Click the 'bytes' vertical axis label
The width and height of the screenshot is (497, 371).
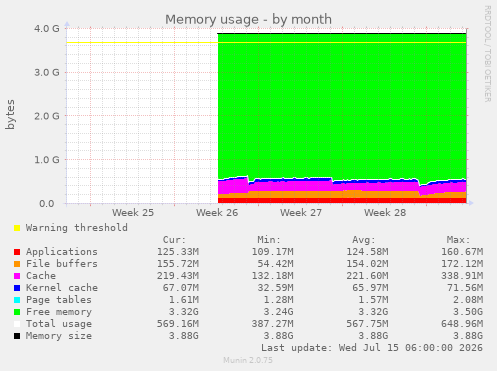(10, 114)
